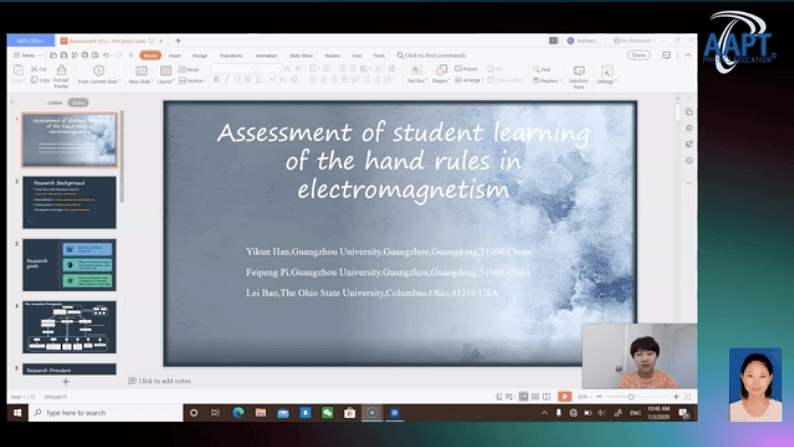Switch to Reading view in status bar
The width and height of the screenshot is (794, 447).
[547, 396]
